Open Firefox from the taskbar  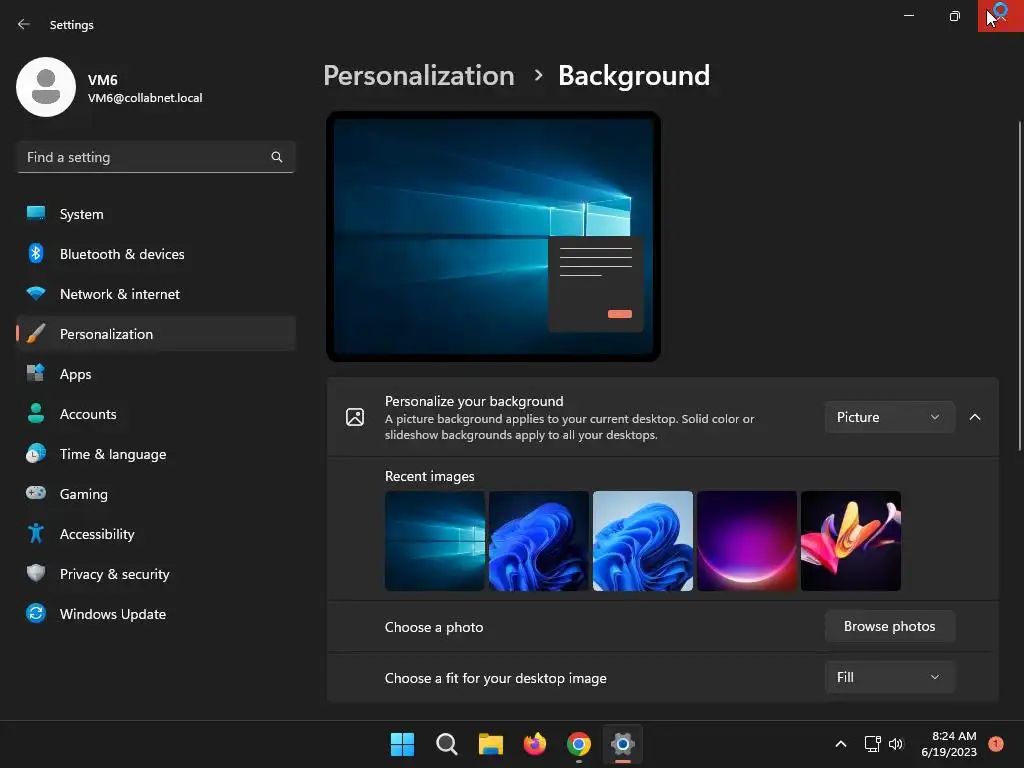[x=535, y=744]
